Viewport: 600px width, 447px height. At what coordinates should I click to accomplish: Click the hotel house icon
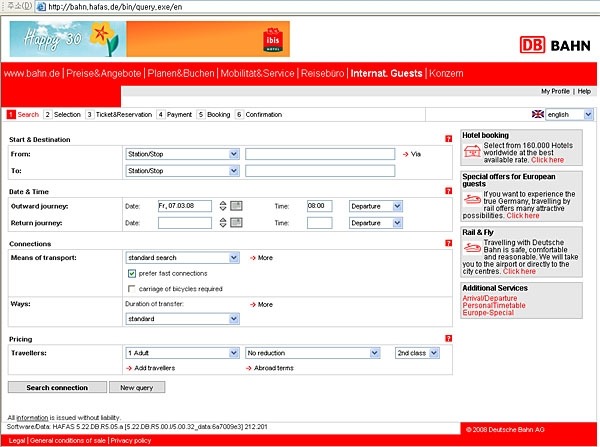click(472, 151)
